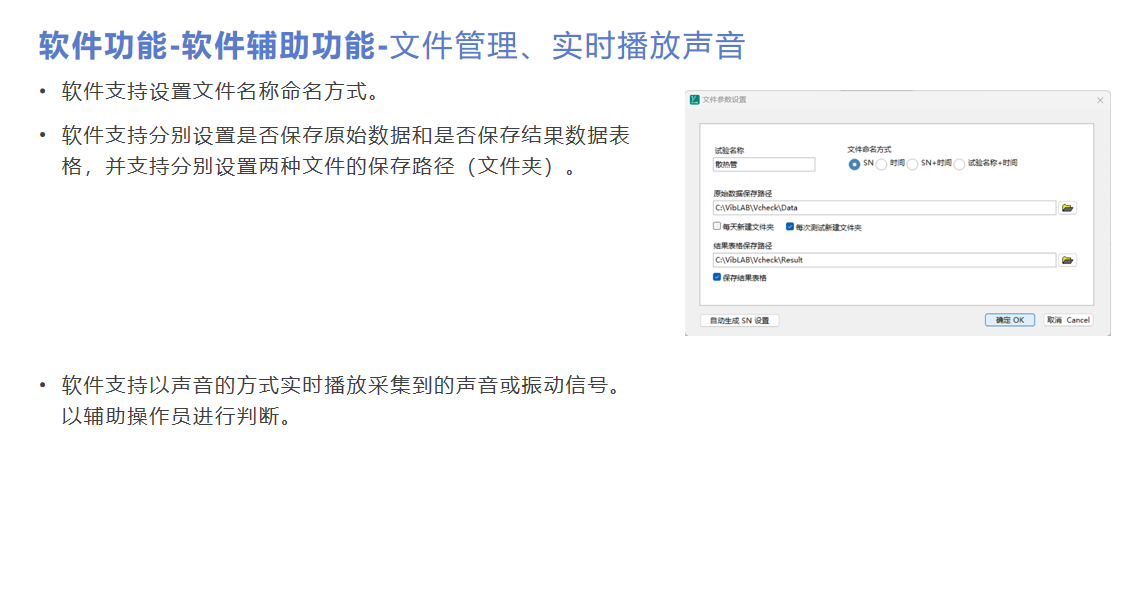Pick the 试验名称+时间 naming option

coord(959,164)
